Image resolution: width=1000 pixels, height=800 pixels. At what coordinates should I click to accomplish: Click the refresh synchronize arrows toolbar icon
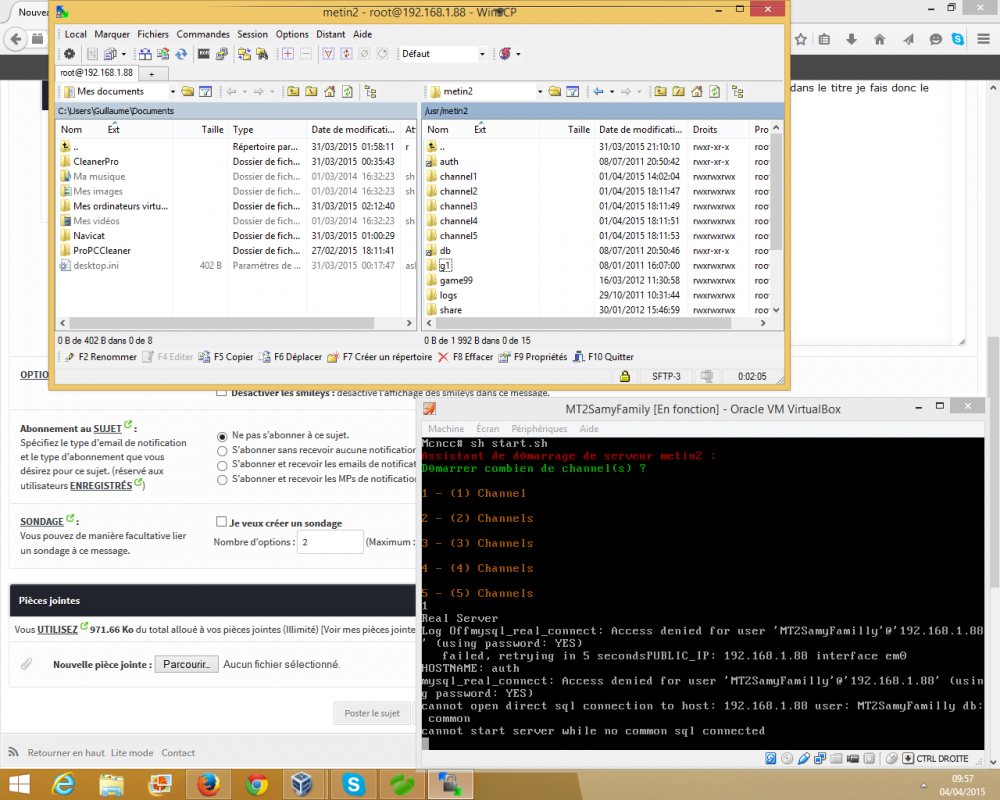tap(182, 54)
